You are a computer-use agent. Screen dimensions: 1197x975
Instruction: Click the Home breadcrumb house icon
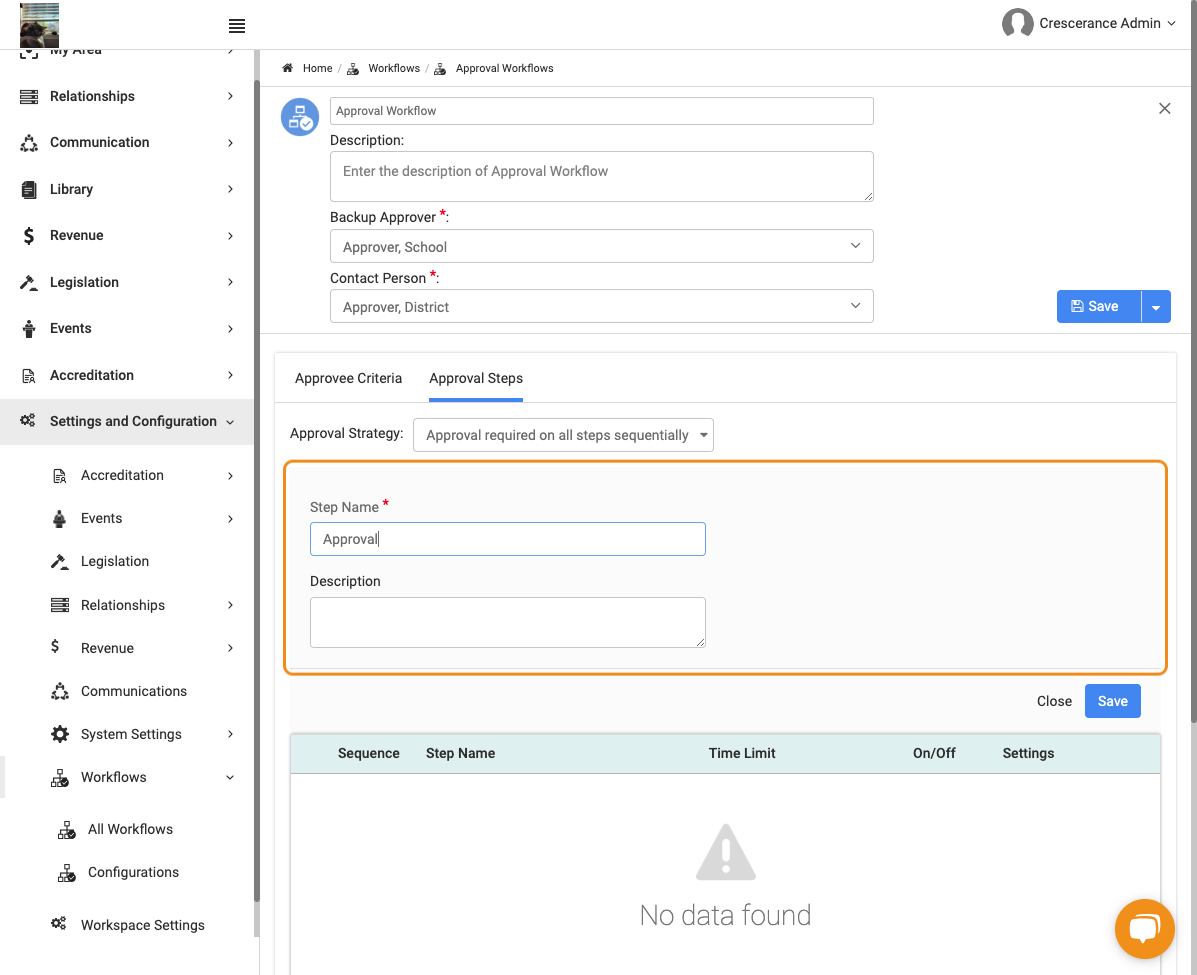point(288,68)
